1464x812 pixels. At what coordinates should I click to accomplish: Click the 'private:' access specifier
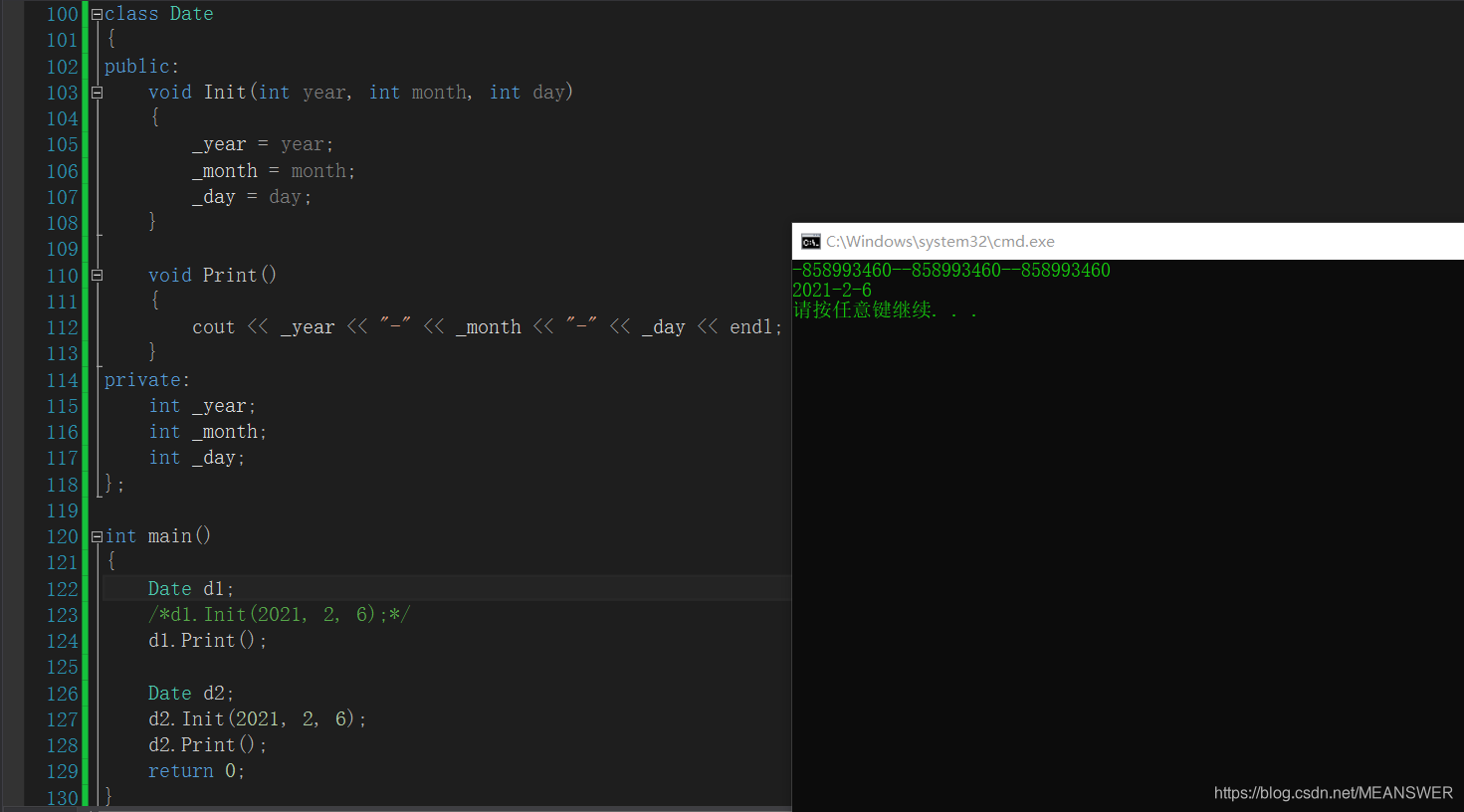pos(147,380)
